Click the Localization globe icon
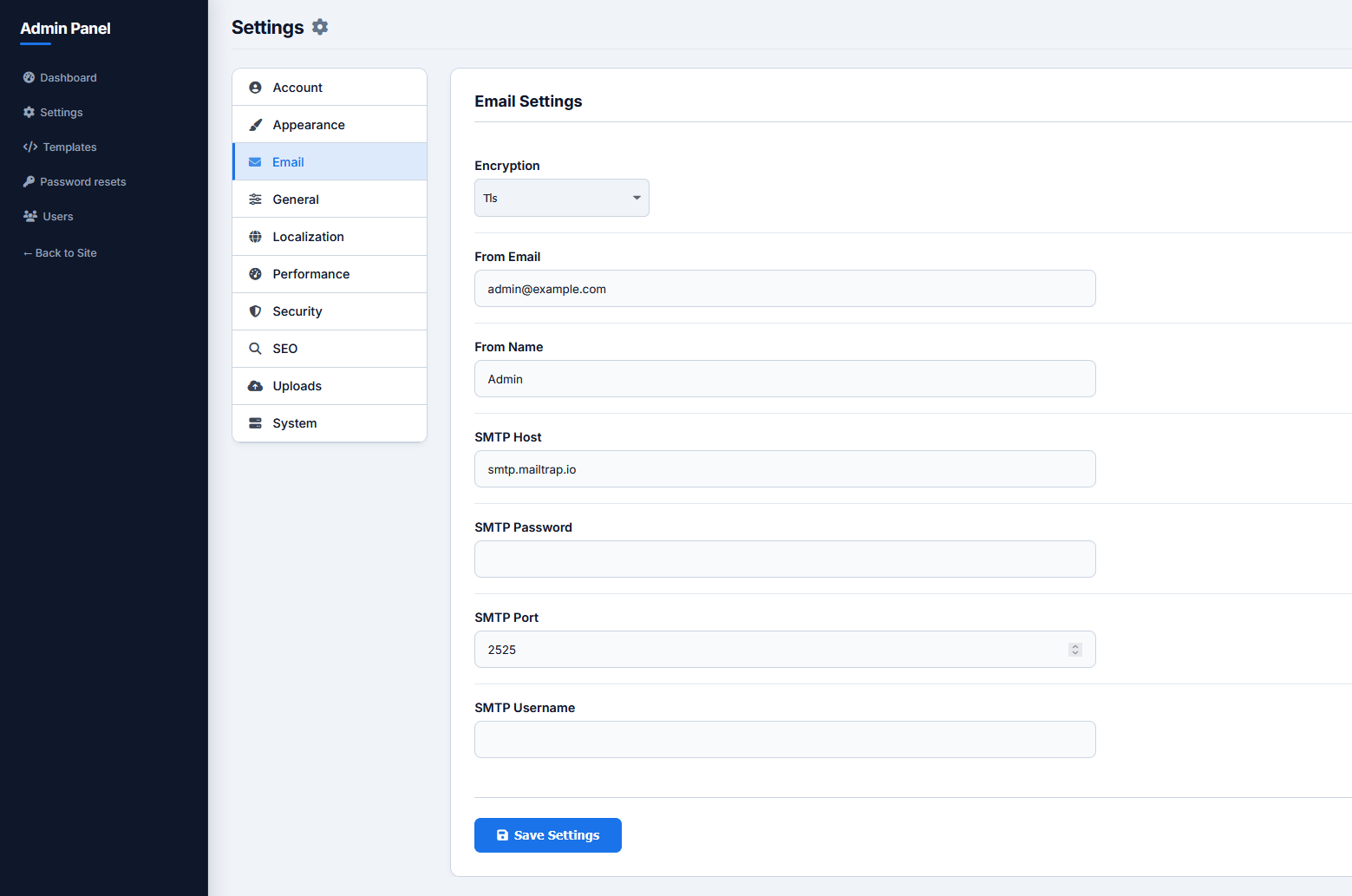 tap(255, 237)
